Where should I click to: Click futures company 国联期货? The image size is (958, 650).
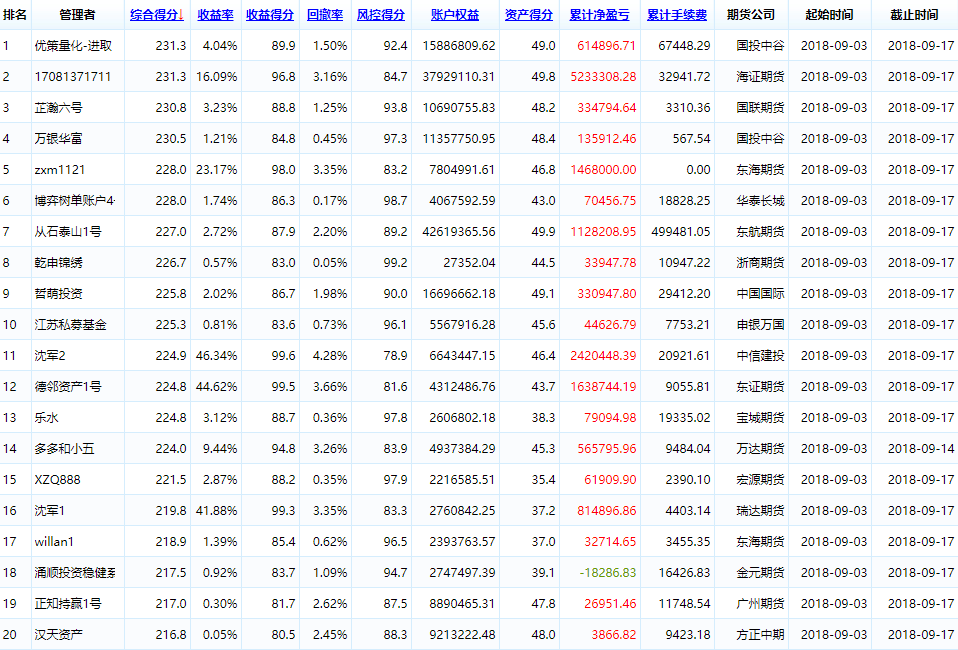760,108
